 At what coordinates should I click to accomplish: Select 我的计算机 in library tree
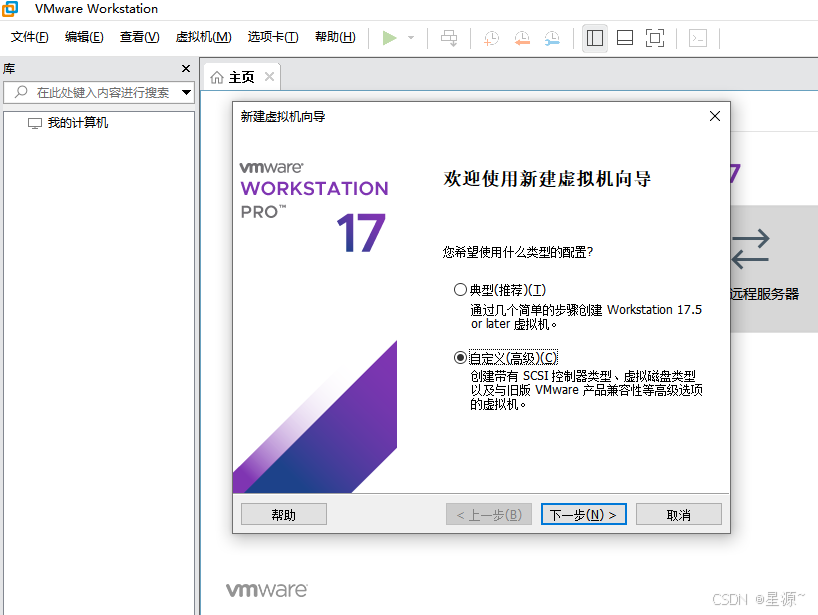click(78, 123)
